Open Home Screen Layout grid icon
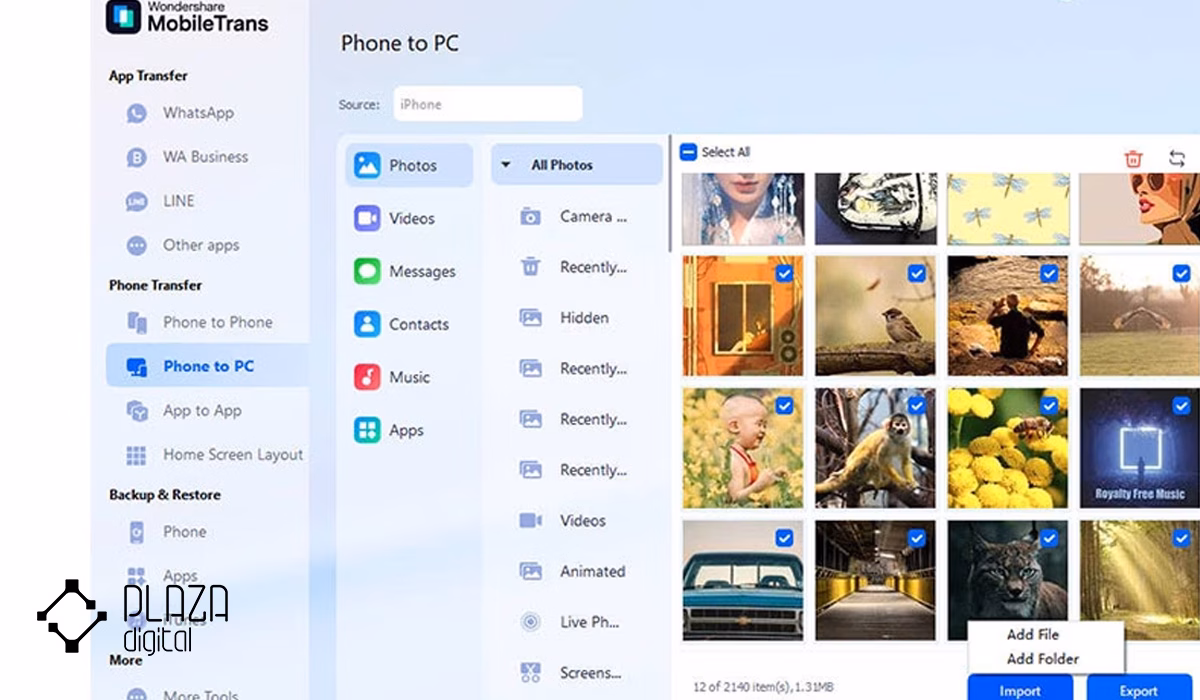 click(x=136, y=455)
